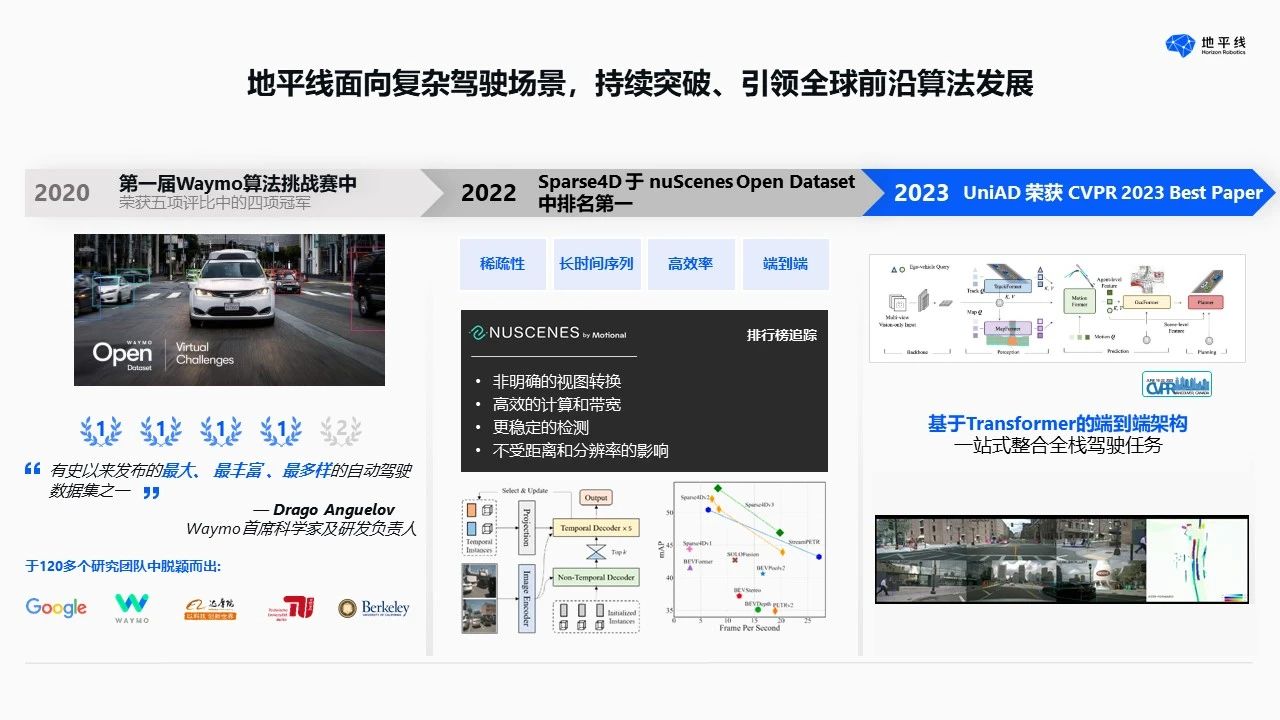Image resolution: width=1280 pixels, height=720 pixels.
Task: Select the 2020 Waymo challenge timeline segment
Action: point(232,192)
